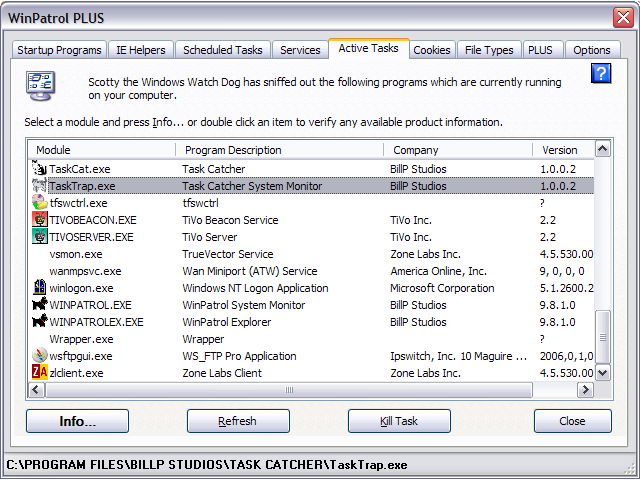
Task: Click the zlclient.exe ZA icon
Action: pyautogui.click(x=39, y=373)
